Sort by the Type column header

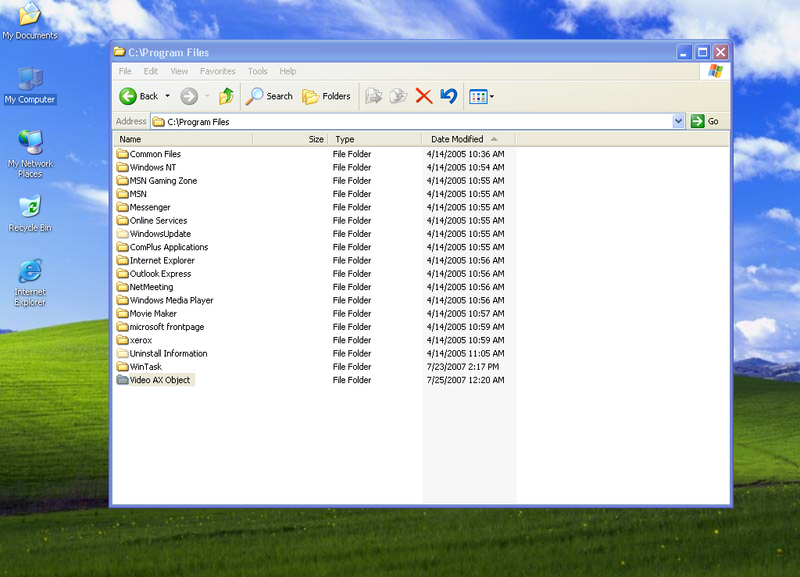coord(374,139)
